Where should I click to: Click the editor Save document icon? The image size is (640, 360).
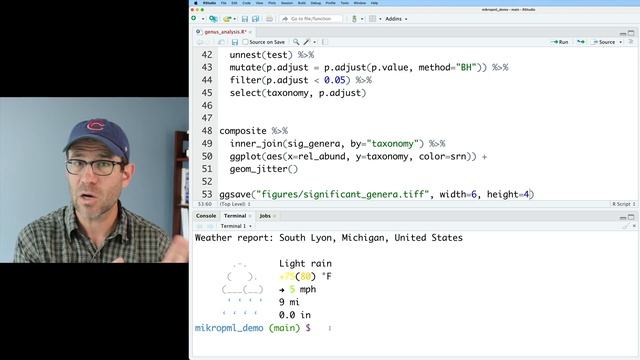(235, 42)
